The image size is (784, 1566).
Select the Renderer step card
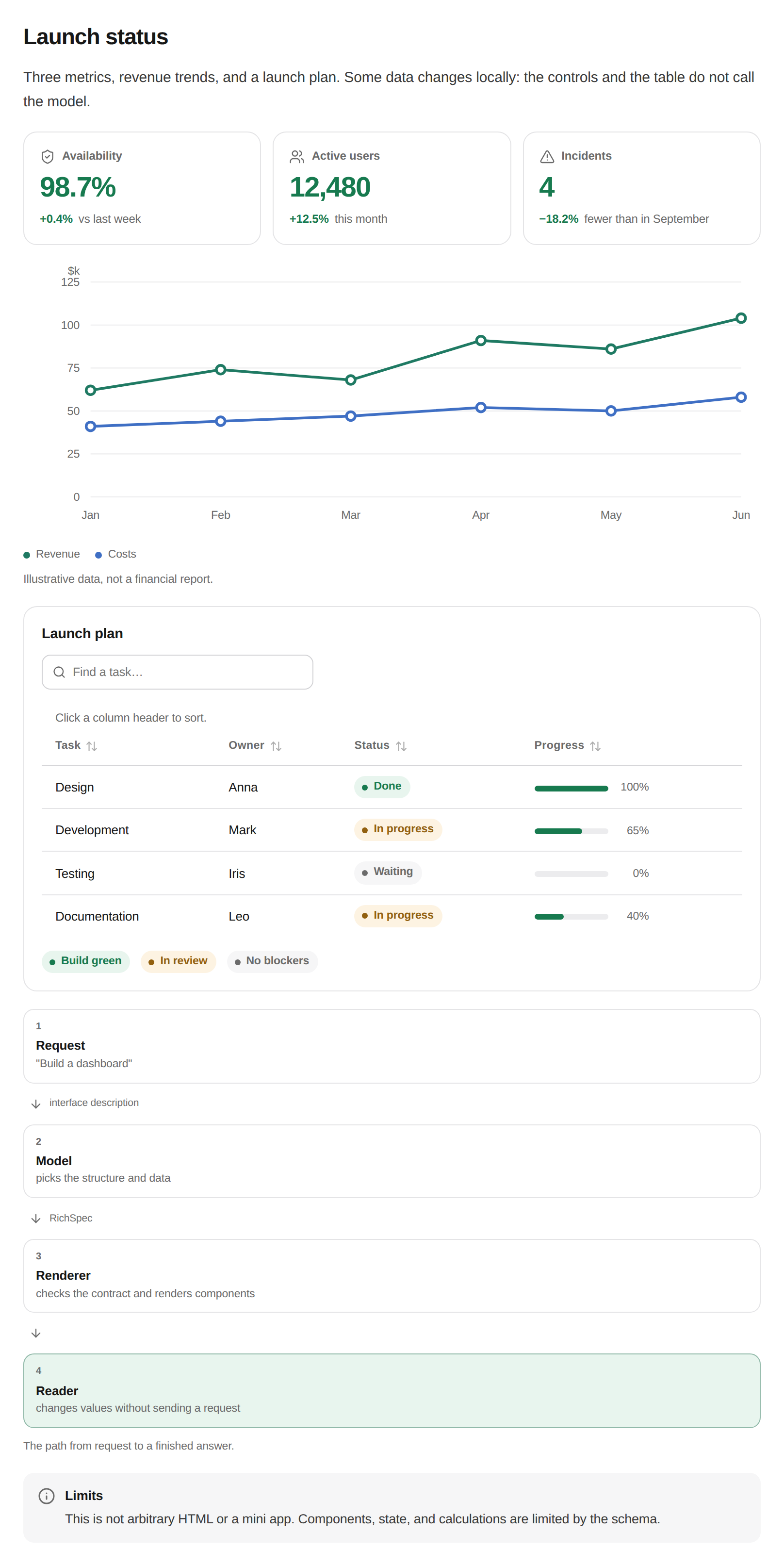[x=392, y=1275]
